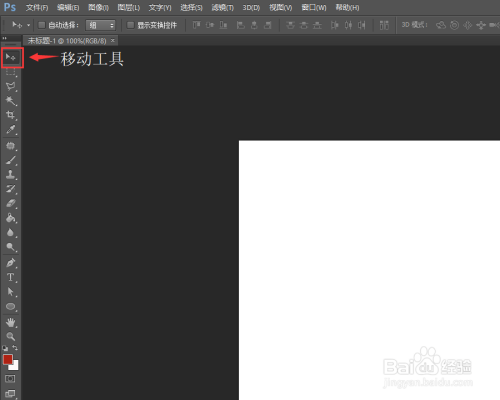Select the Hand tool
The image size is (500, 400).
(x=11, y=322)
